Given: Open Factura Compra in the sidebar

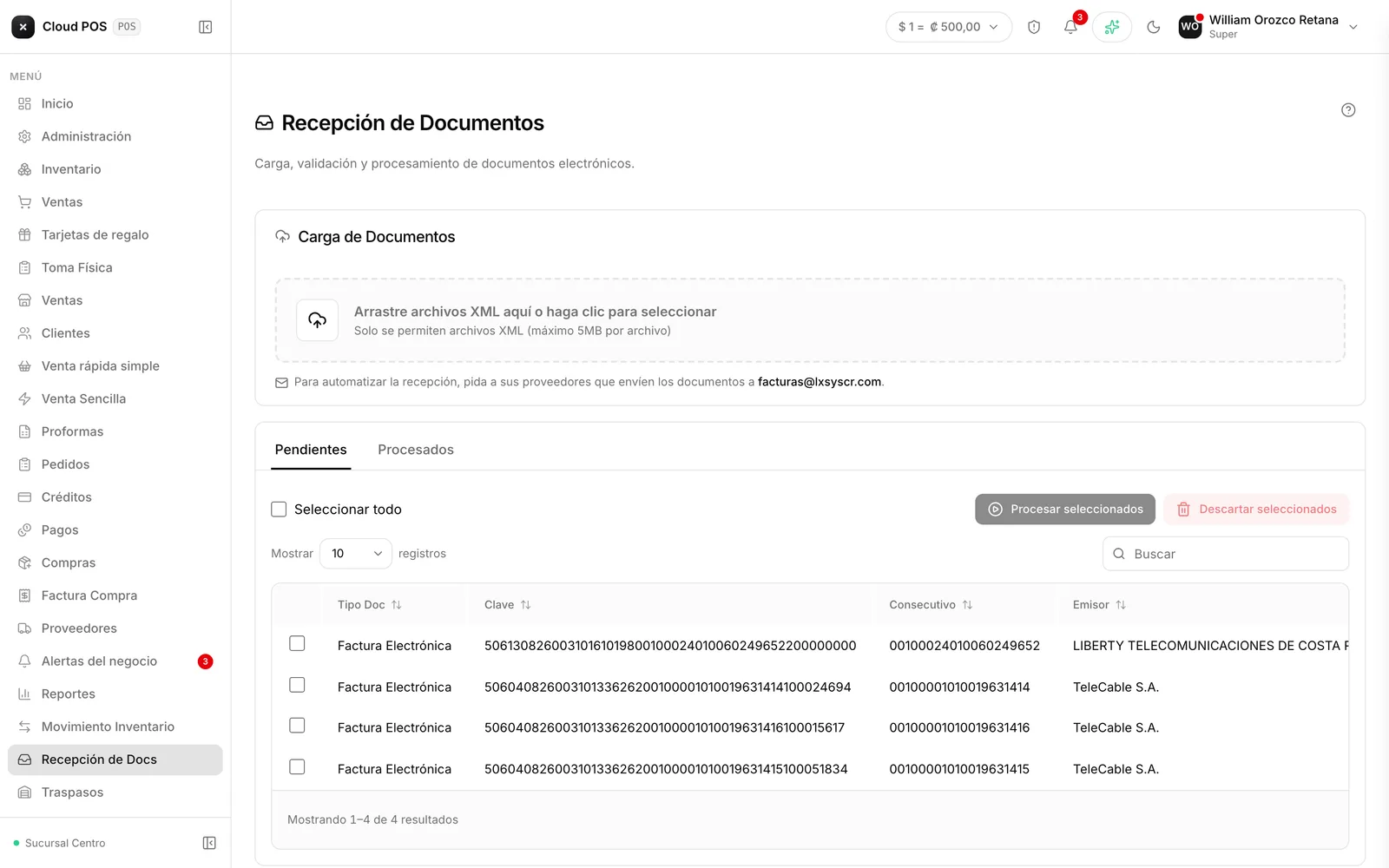Looking at the screenshot, I should click(115, 595).
